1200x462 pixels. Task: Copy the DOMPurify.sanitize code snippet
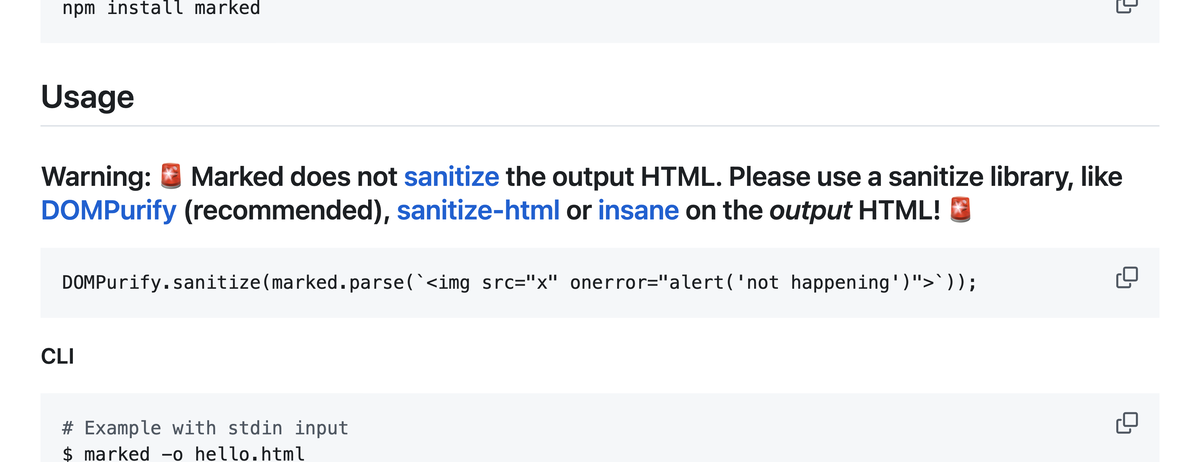tap(1126, 278)
